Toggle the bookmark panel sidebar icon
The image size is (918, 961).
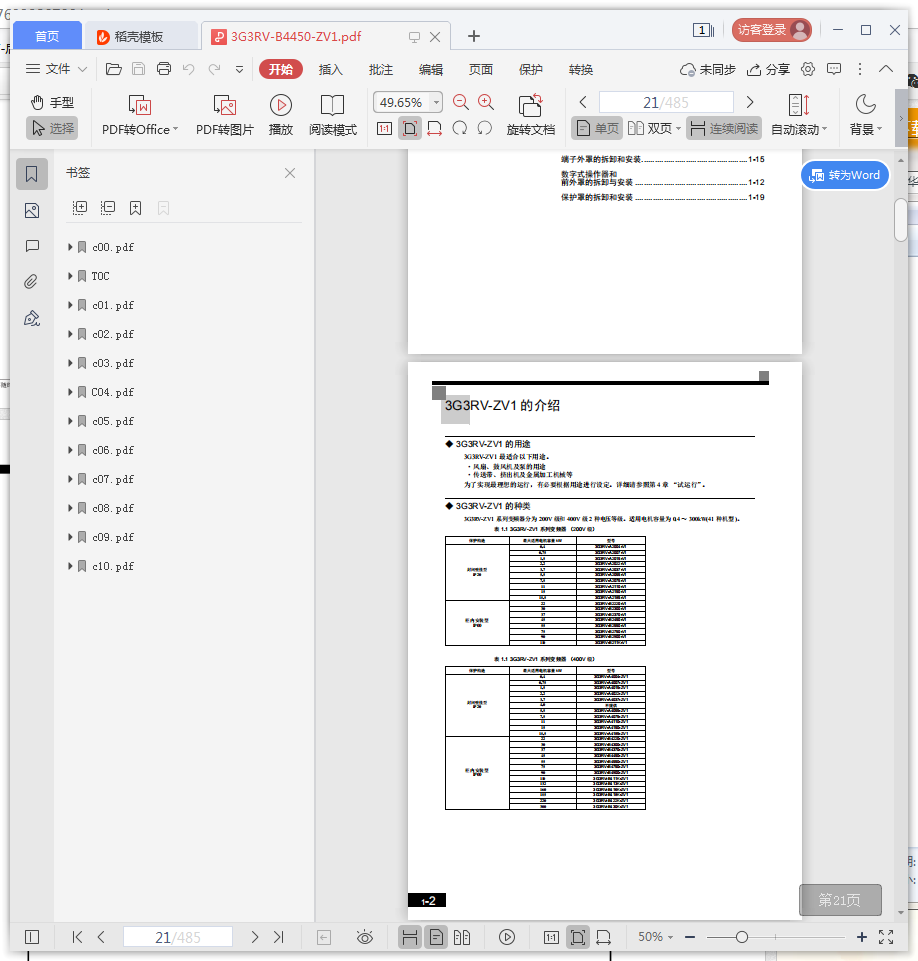tap(32, 174)
